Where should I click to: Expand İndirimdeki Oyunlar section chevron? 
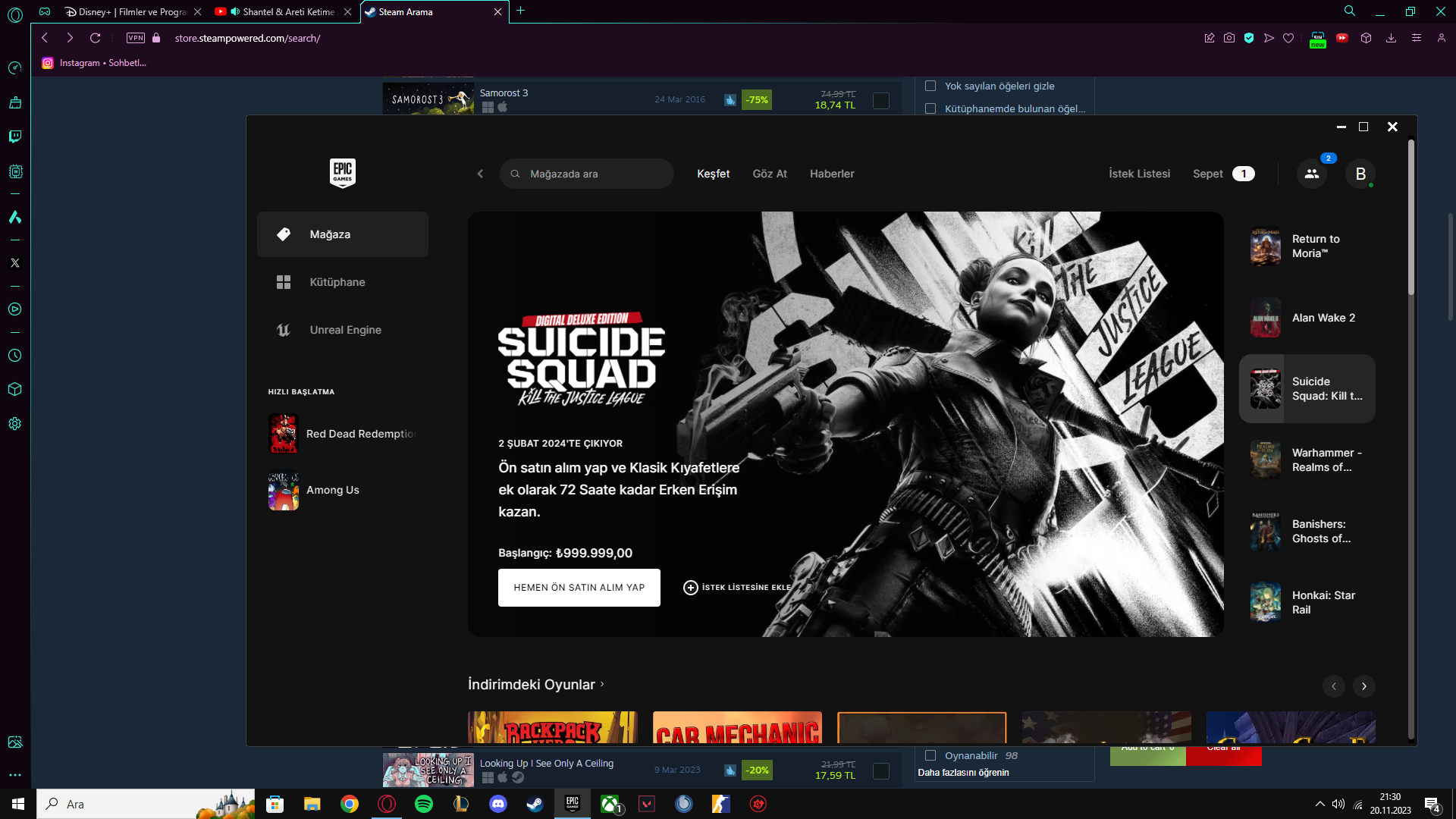coord(602,684)
